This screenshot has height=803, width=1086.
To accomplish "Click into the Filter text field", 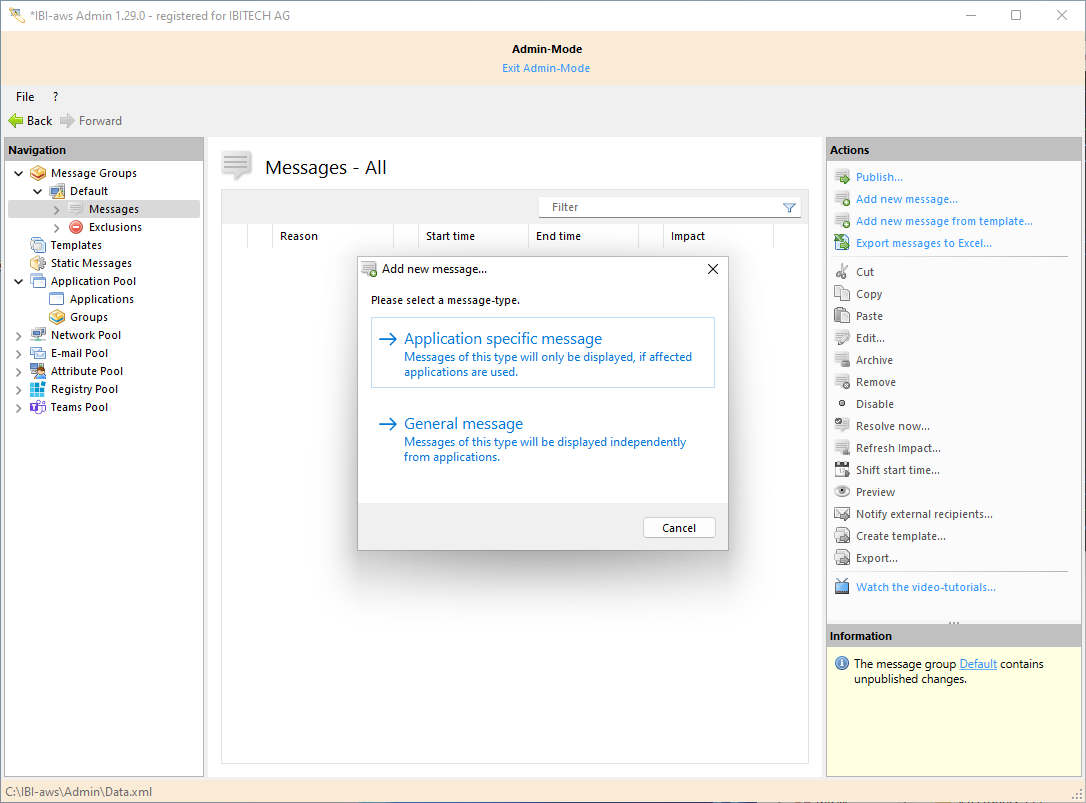I will 660,207.
